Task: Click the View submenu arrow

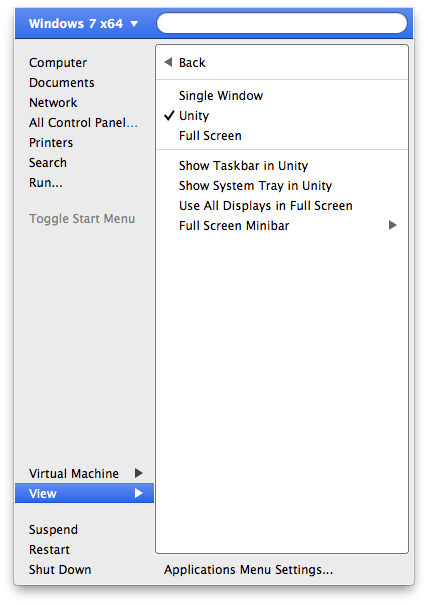Action: [139, 493]
